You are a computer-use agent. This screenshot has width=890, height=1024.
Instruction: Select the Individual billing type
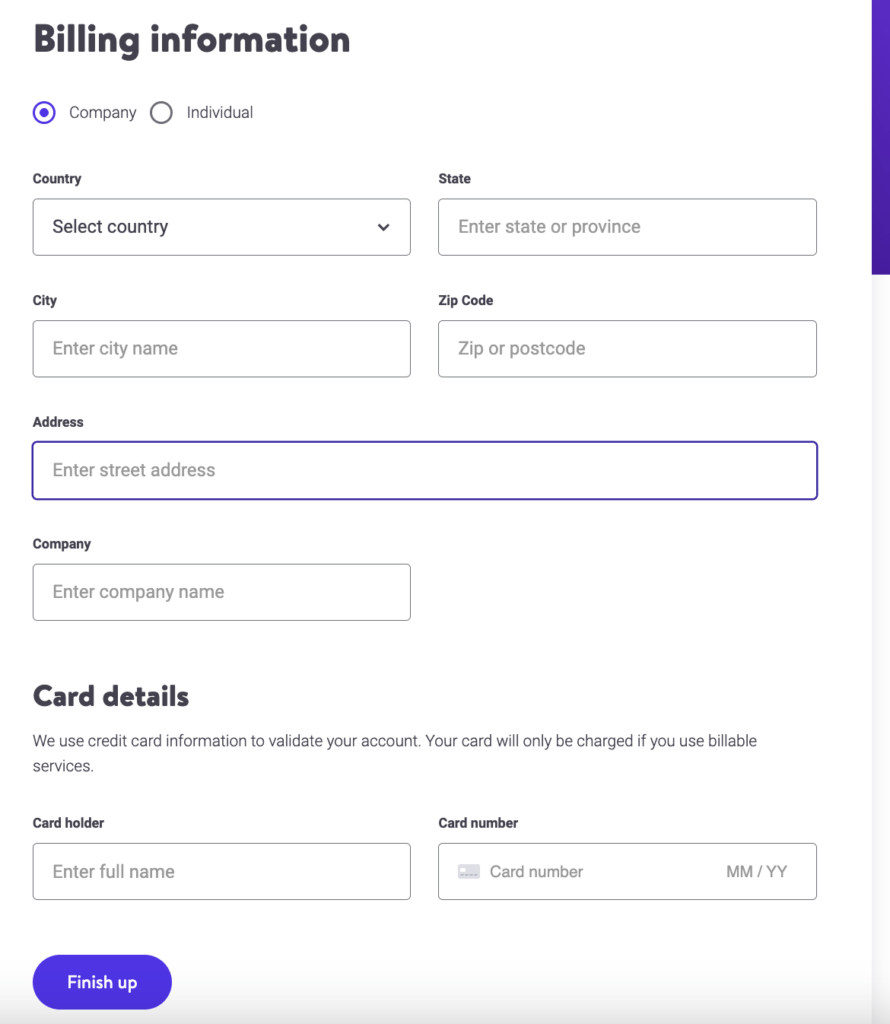161,112
